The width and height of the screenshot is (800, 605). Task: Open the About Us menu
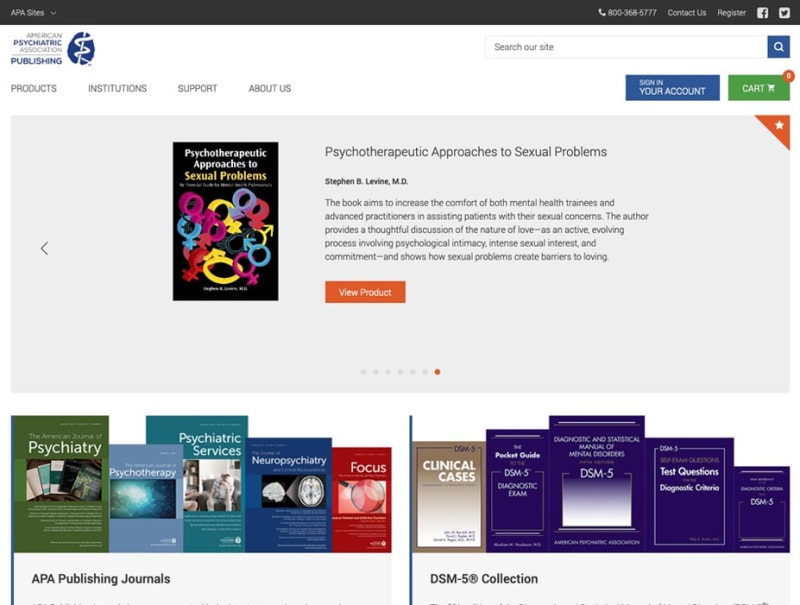270,88
